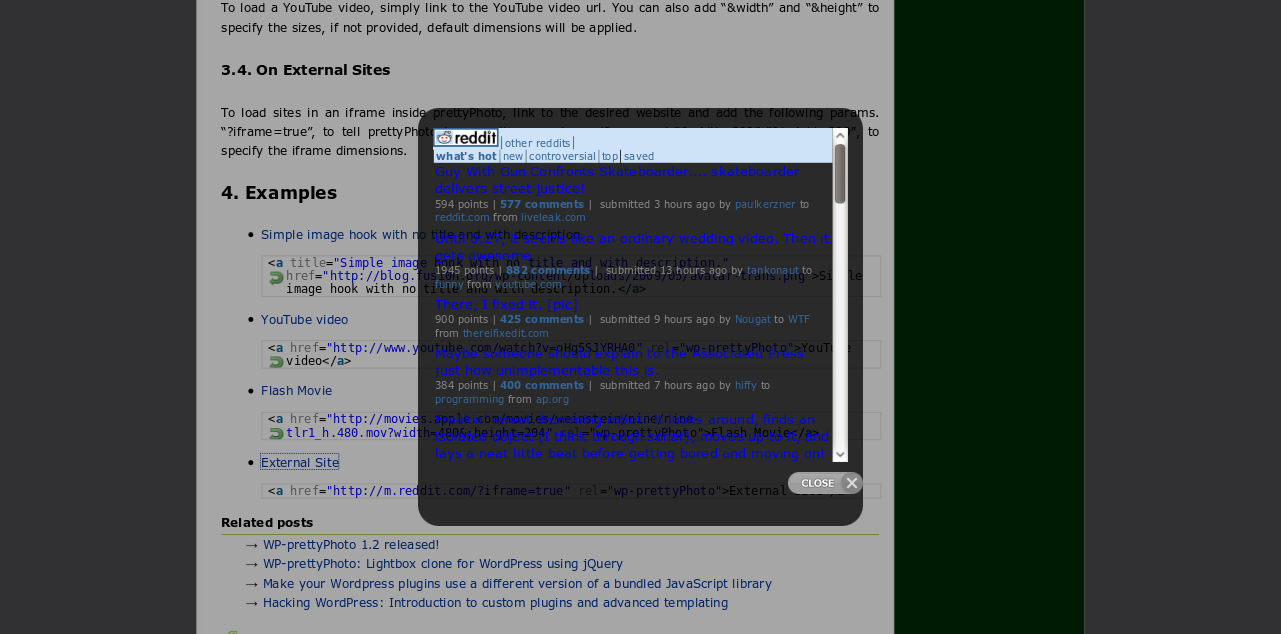Open the liveleak.com source link
Viewport: 1281px width, 634px height.
553,217
